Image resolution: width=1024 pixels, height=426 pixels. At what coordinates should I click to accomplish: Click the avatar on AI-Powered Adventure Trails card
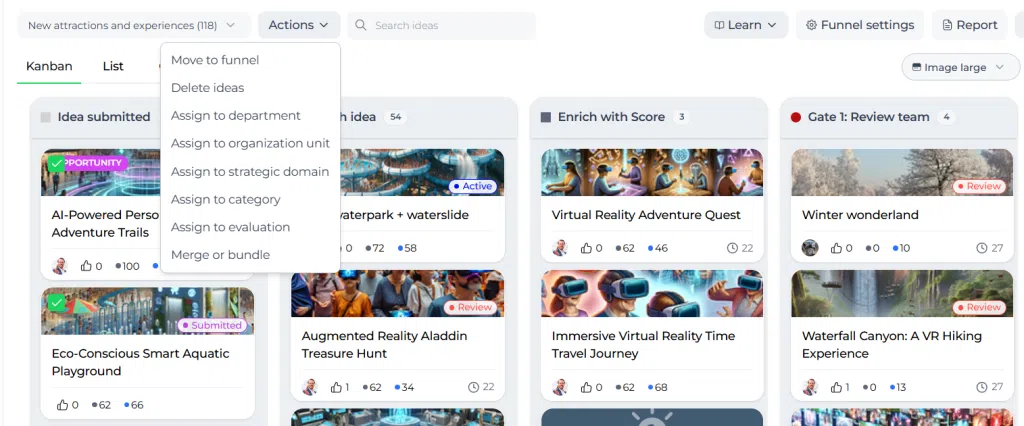click(x=59, y=266)
